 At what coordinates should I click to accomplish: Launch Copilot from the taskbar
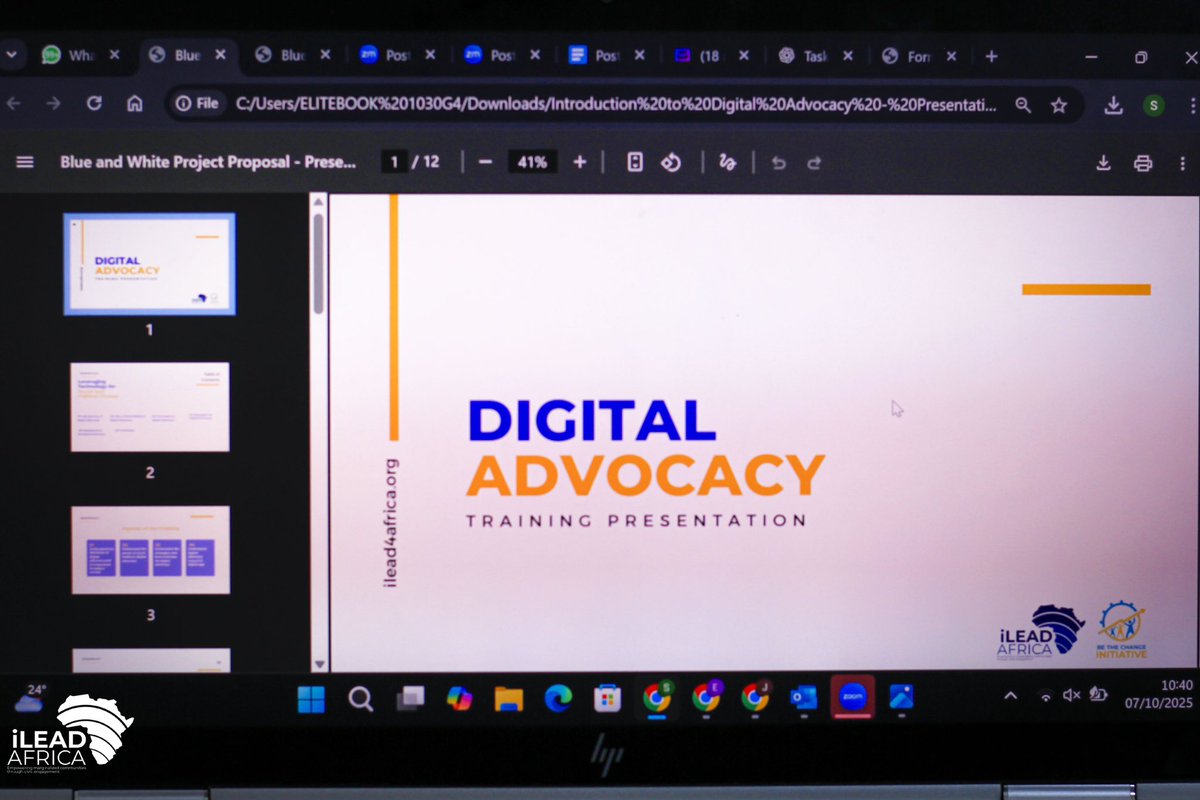click(x=459, y=698)
